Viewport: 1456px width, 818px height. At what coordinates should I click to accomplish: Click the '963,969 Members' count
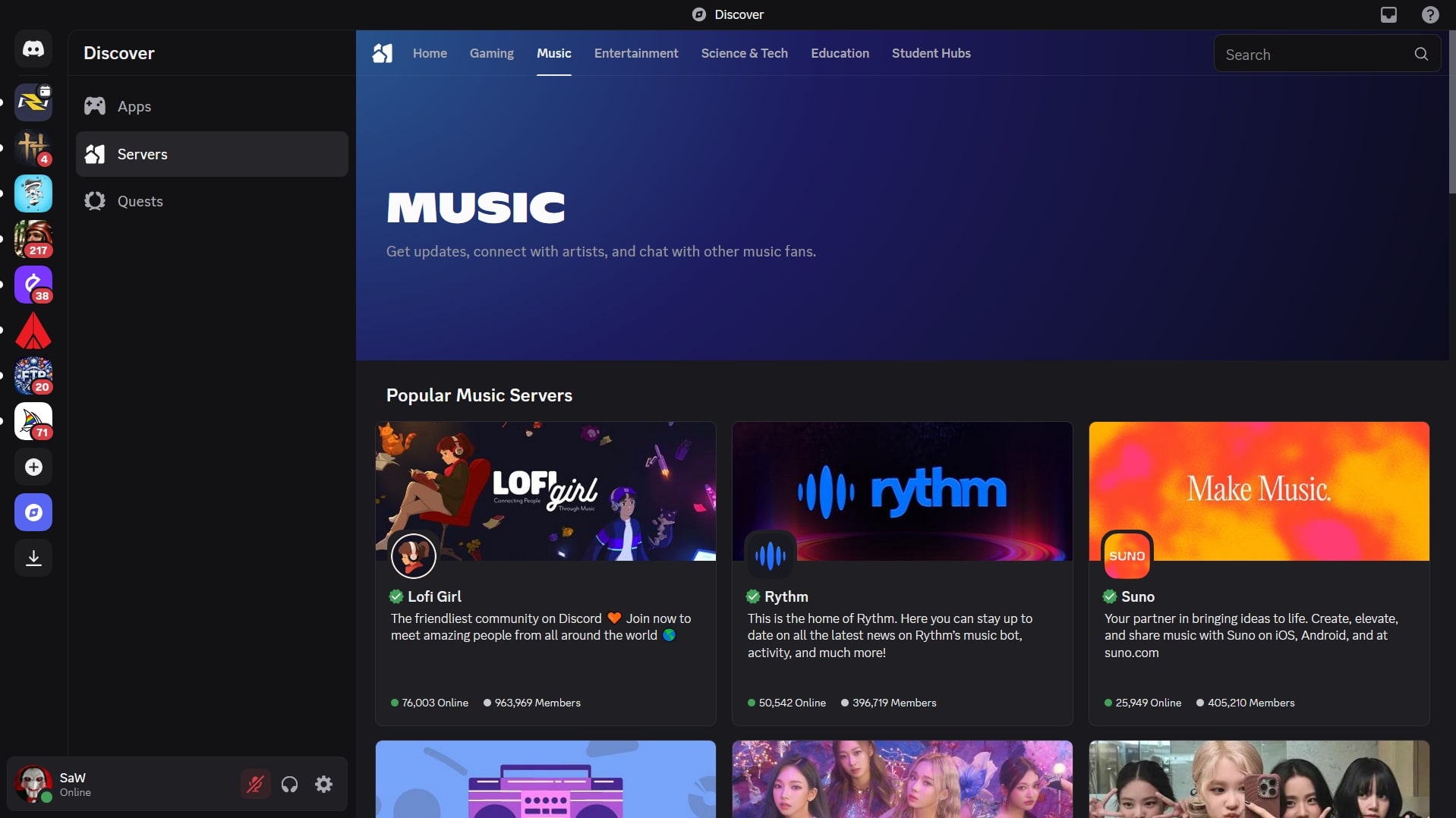coord(537,703)
